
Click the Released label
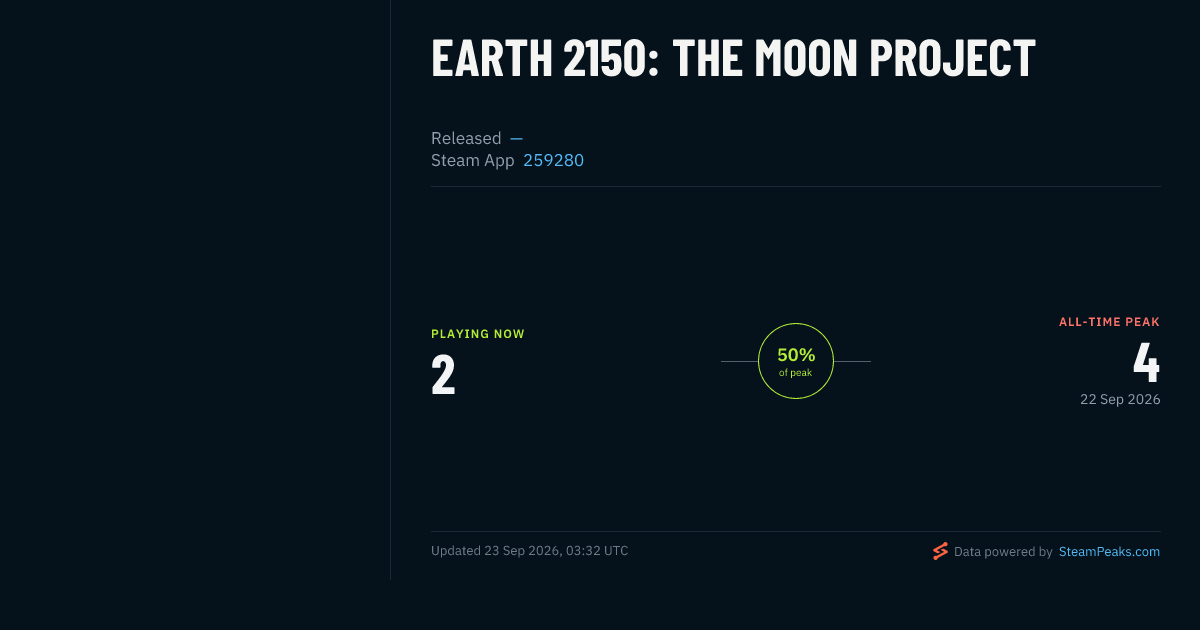pyautogui.click(x=466, y=138)
